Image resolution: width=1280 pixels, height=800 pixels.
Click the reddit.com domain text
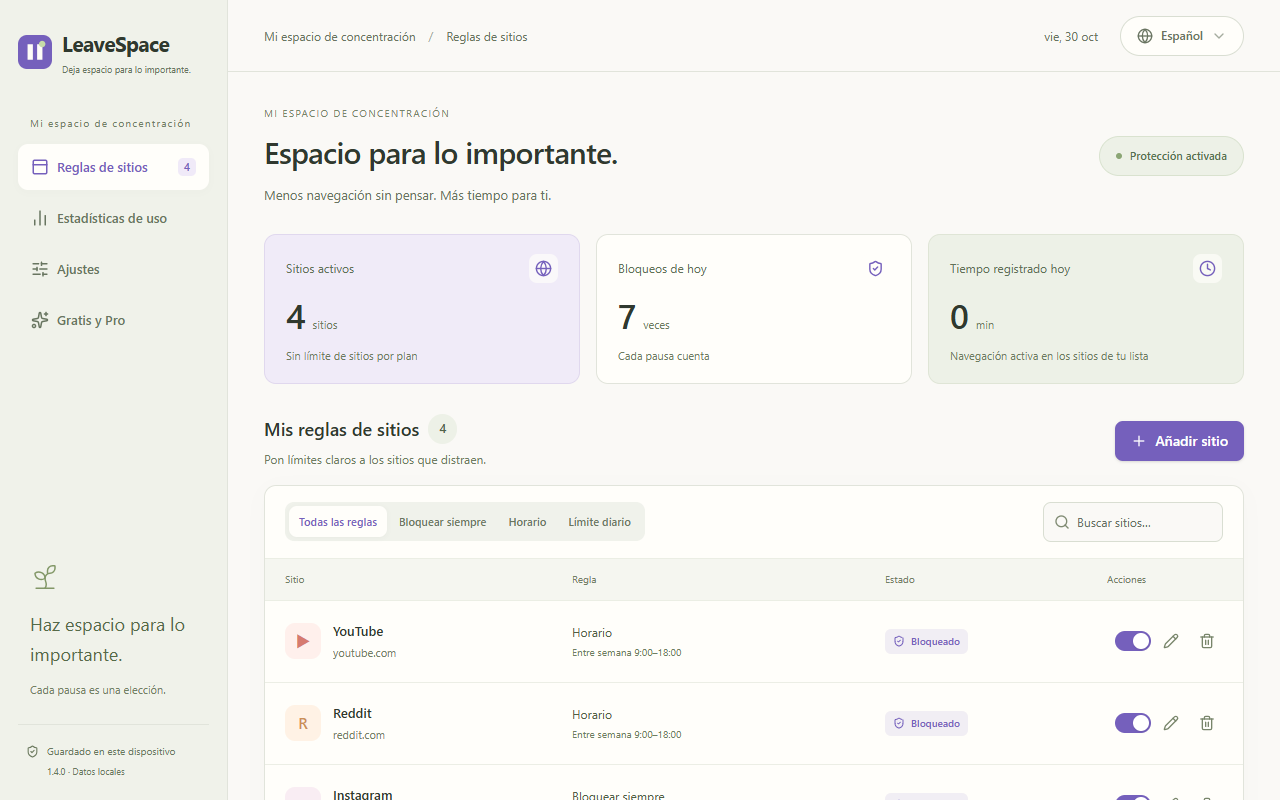(359, 735)
